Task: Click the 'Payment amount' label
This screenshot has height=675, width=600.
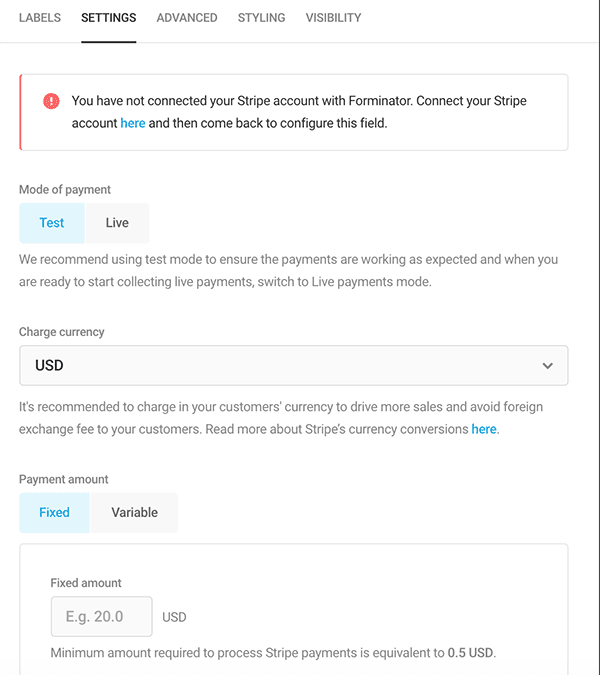Action: [x=64, y=479]
